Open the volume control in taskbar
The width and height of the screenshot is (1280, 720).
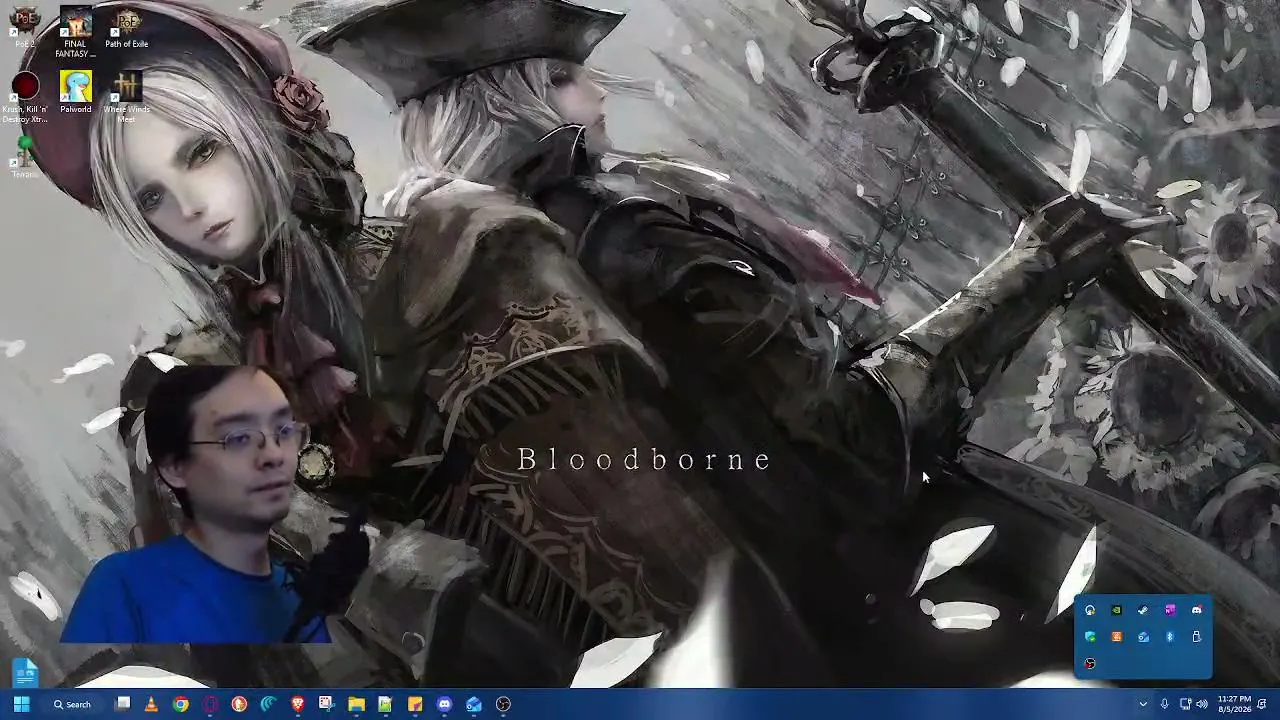(1202, 704)
